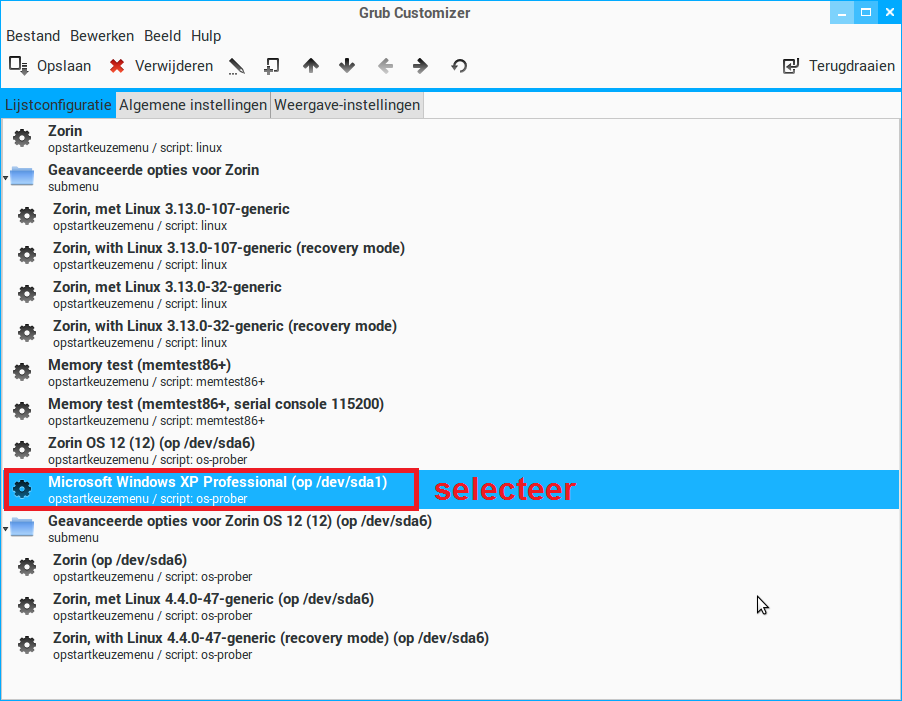This screenshot has height=701, width=902.
Task: Select Microsoft Windows XP Professional (op /dev/sda1)
Action: coord(217,482)
